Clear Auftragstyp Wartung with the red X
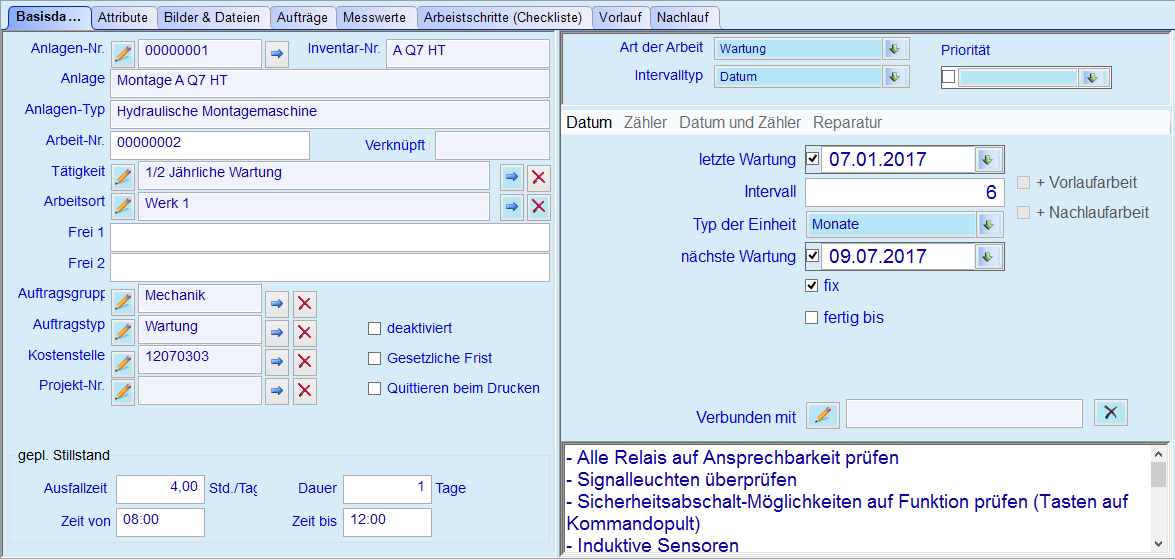1175x560 pixels. [x=304, y=332]
